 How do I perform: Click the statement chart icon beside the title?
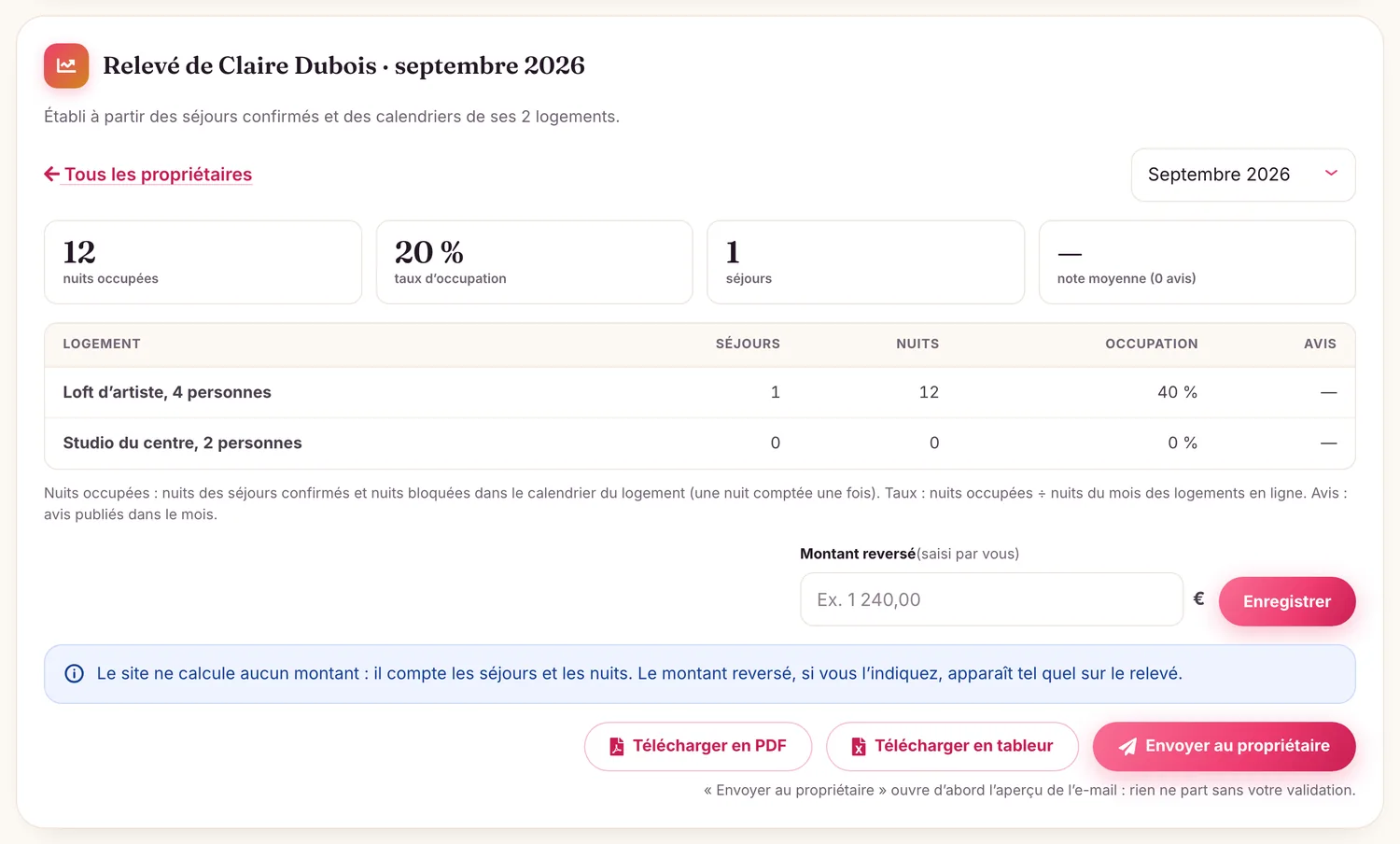tap(66, 65)
